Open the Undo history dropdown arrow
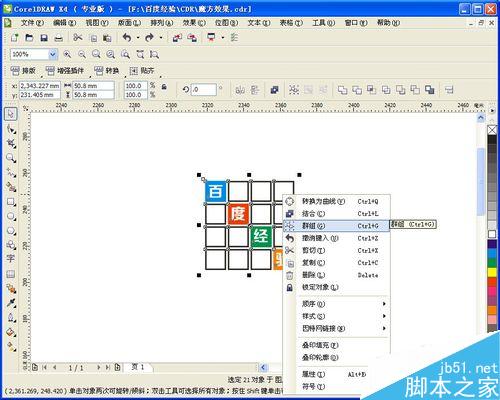The width and height of the screenshot is (500, 400). click(x=137, y=38)
